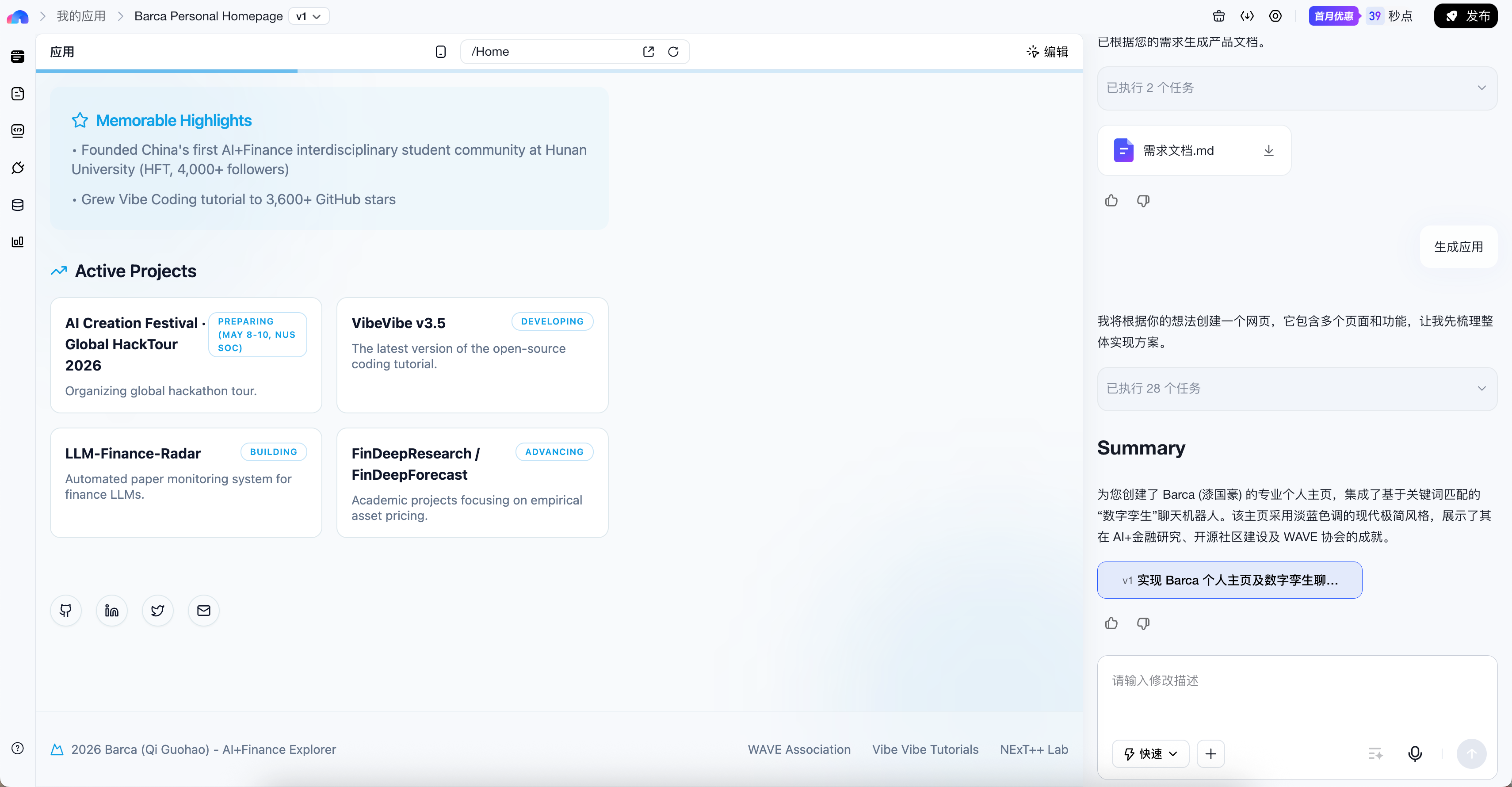Thumbs up the Summary response
This screenshot has height=787, width=1512.
[1111, 623]
